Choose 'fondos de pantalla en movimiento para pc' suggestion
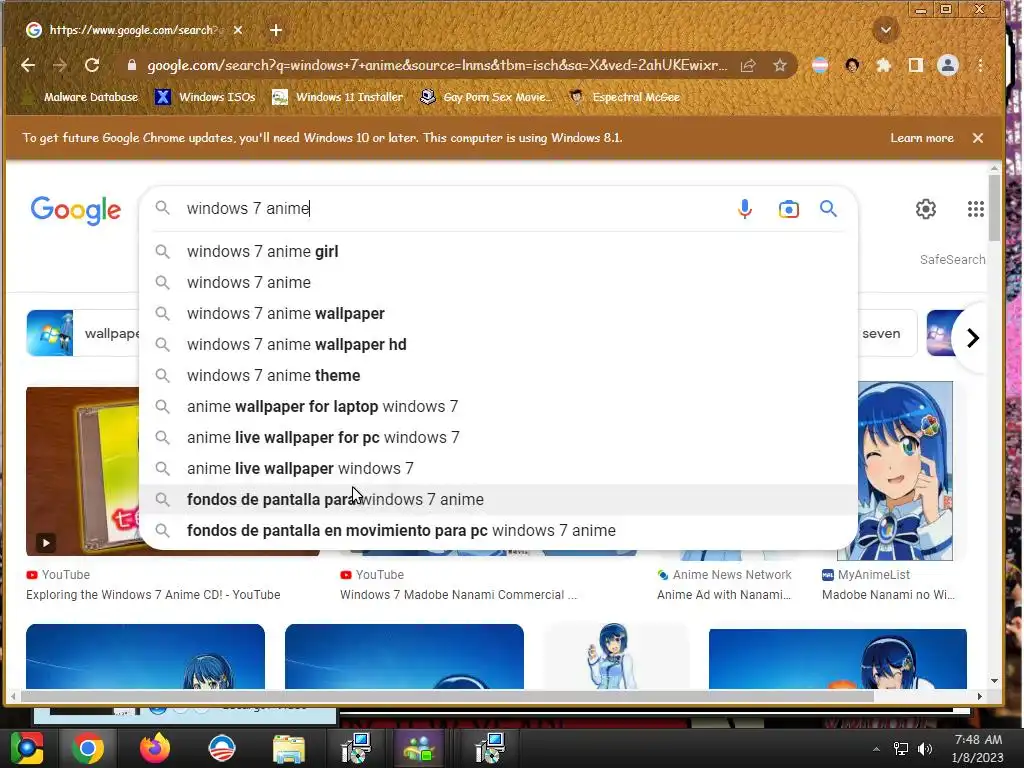Viewport: 1024px width, 768px height. [498, 530]
